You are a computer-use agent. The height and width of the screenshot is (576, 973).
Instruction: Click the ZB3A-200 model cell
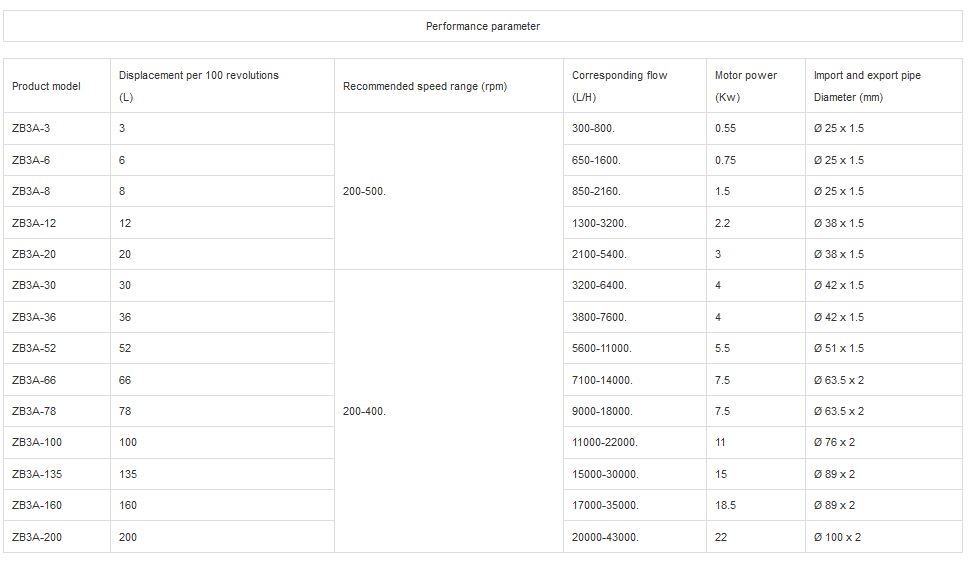39,537
